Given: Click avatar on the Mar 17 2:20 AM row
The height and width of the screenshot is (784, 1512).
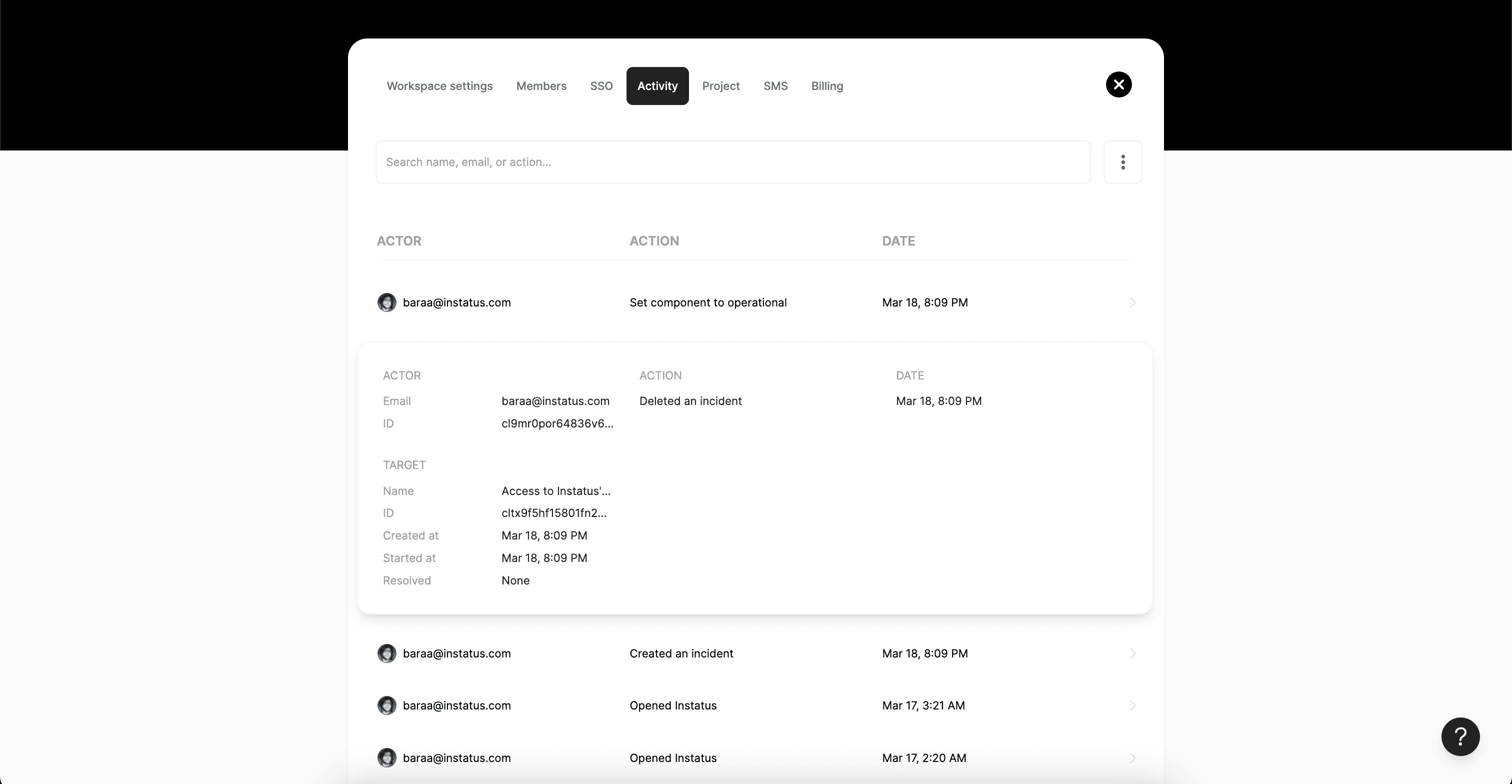Looking at the screenshot, I should point(386,757).
